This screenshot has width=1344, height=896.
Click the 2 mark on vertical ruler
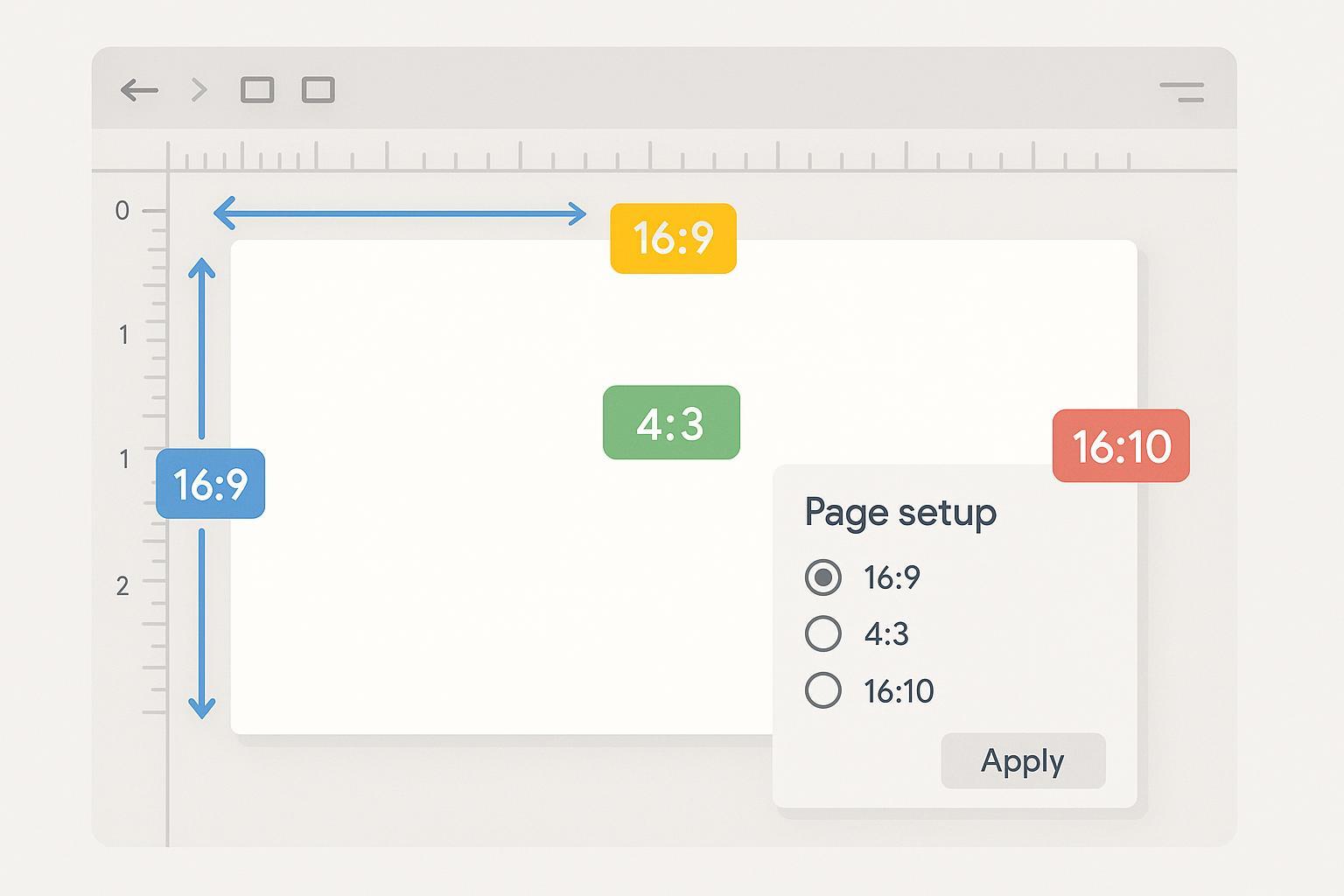coord(122,585)
